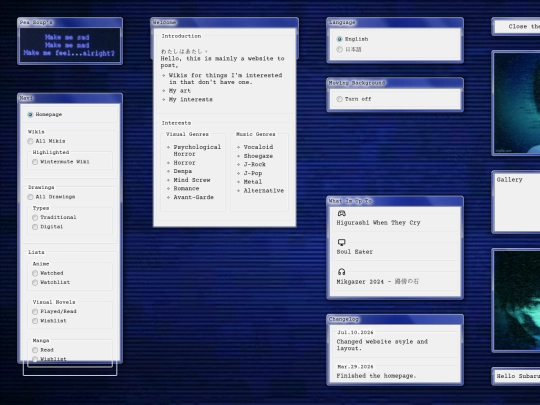Click the headphones icon above Mikgazer 2024
540x405 pixels.
pos(341,272)
